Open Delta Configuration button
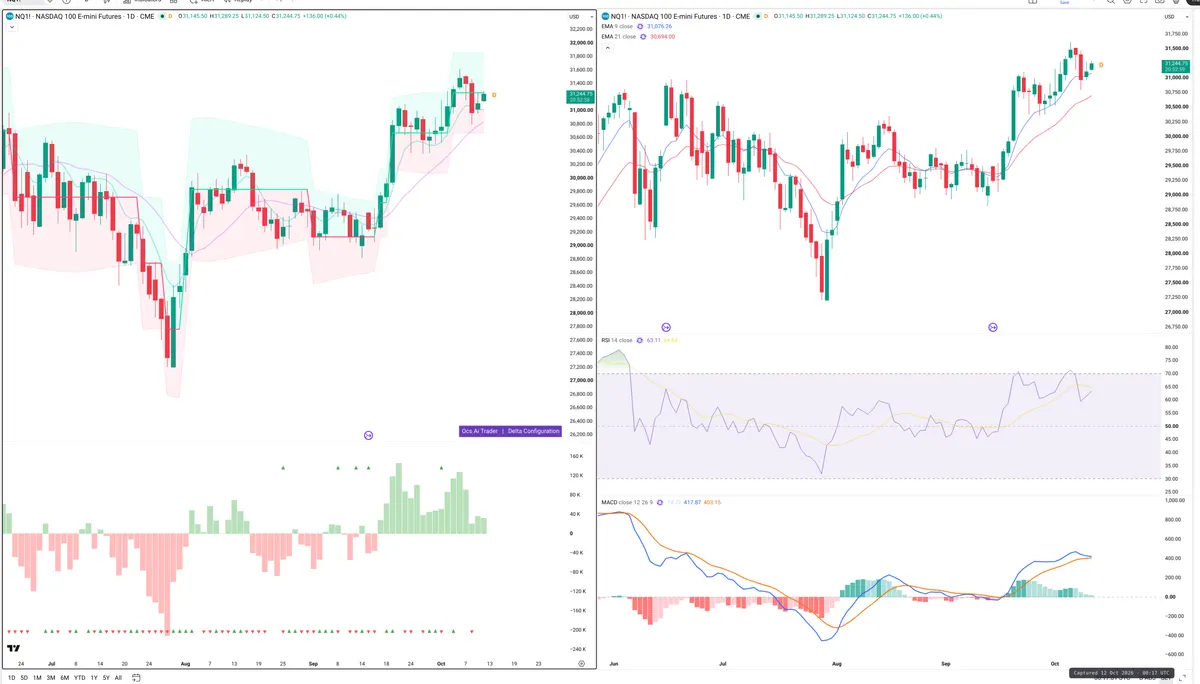This screenshot has width=1200, height=684. click(533, 431)
